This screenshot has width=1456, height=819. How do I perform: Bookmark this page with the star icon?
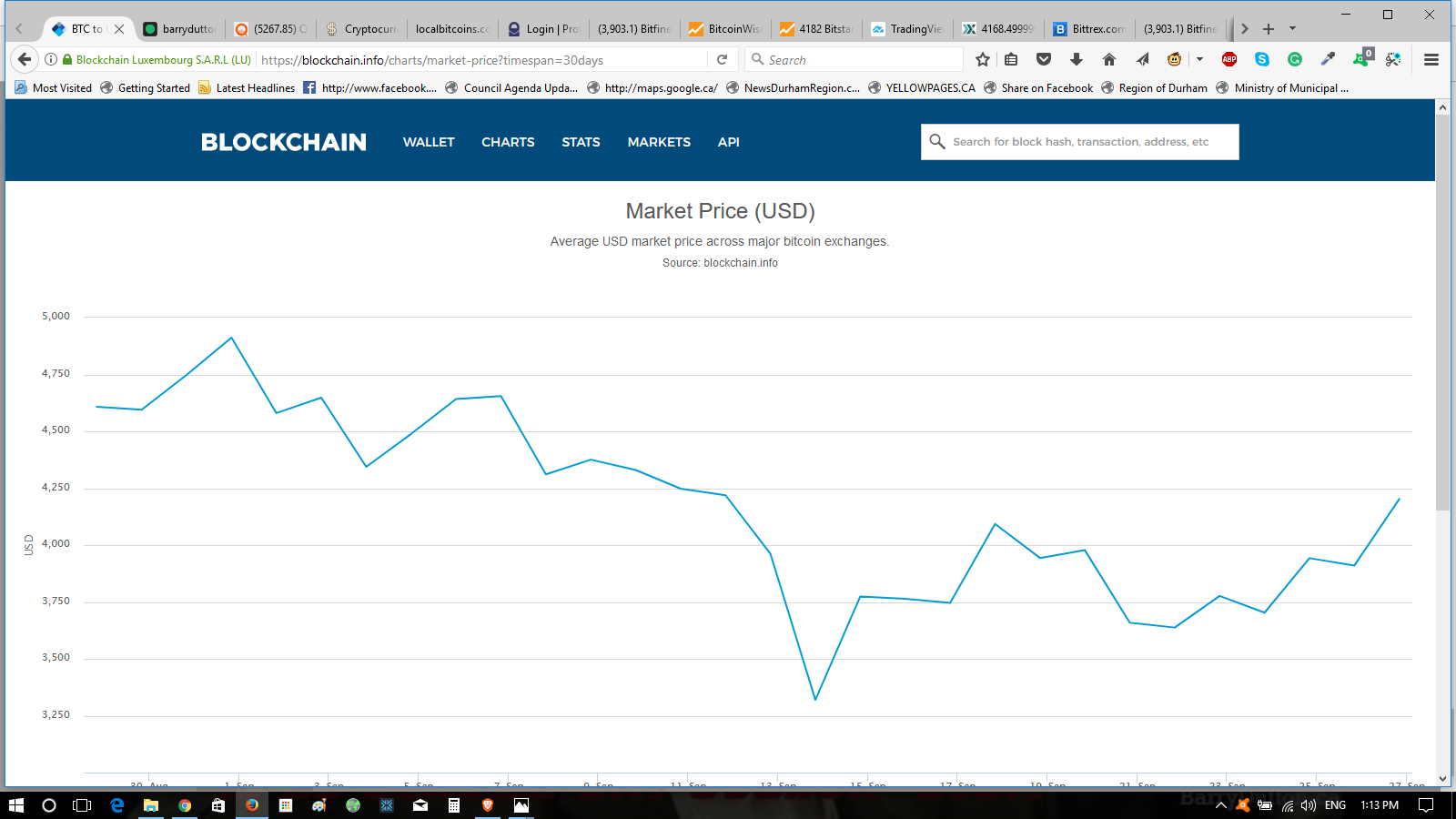click(x=983, y=60)
